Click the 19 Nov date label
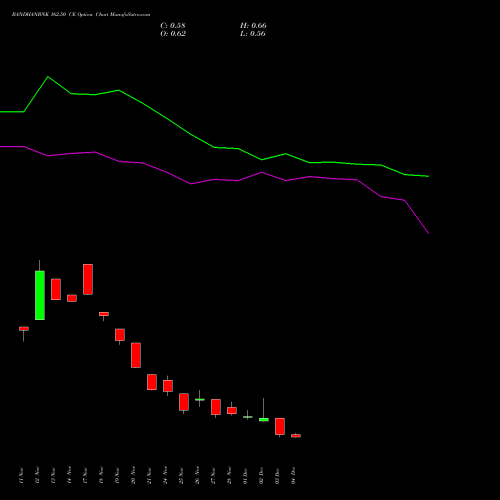This screenshot has height=500, width=500. [117, 475]
